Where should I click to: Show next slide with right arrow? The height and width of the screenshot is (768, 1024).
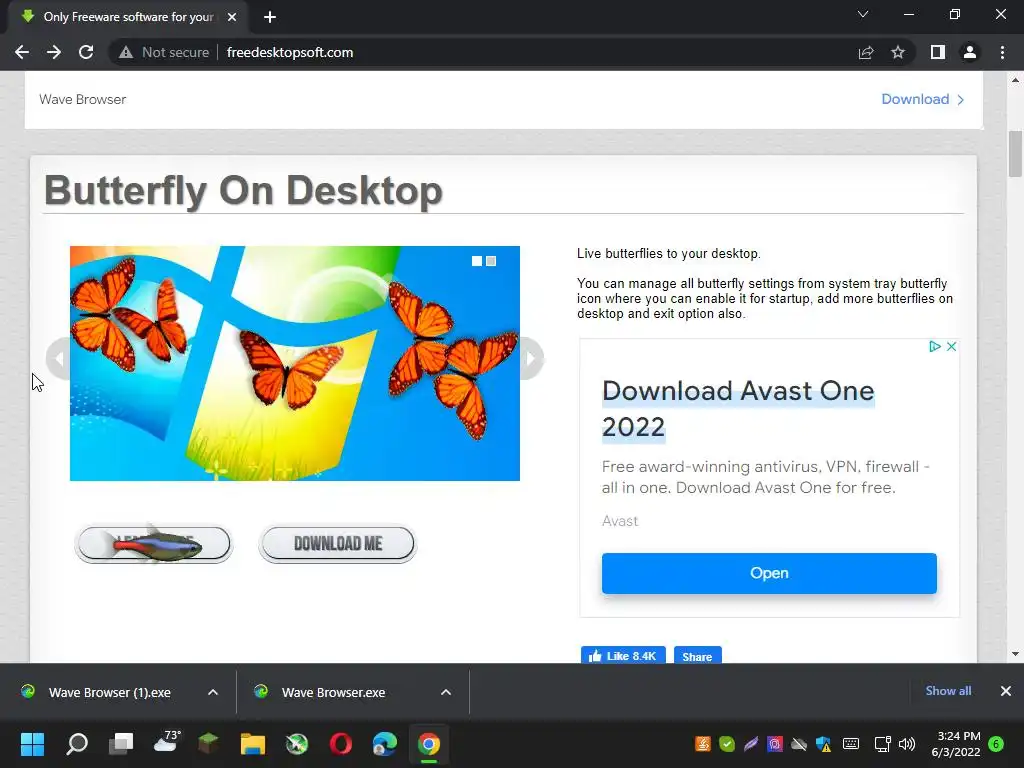point(532,358)
